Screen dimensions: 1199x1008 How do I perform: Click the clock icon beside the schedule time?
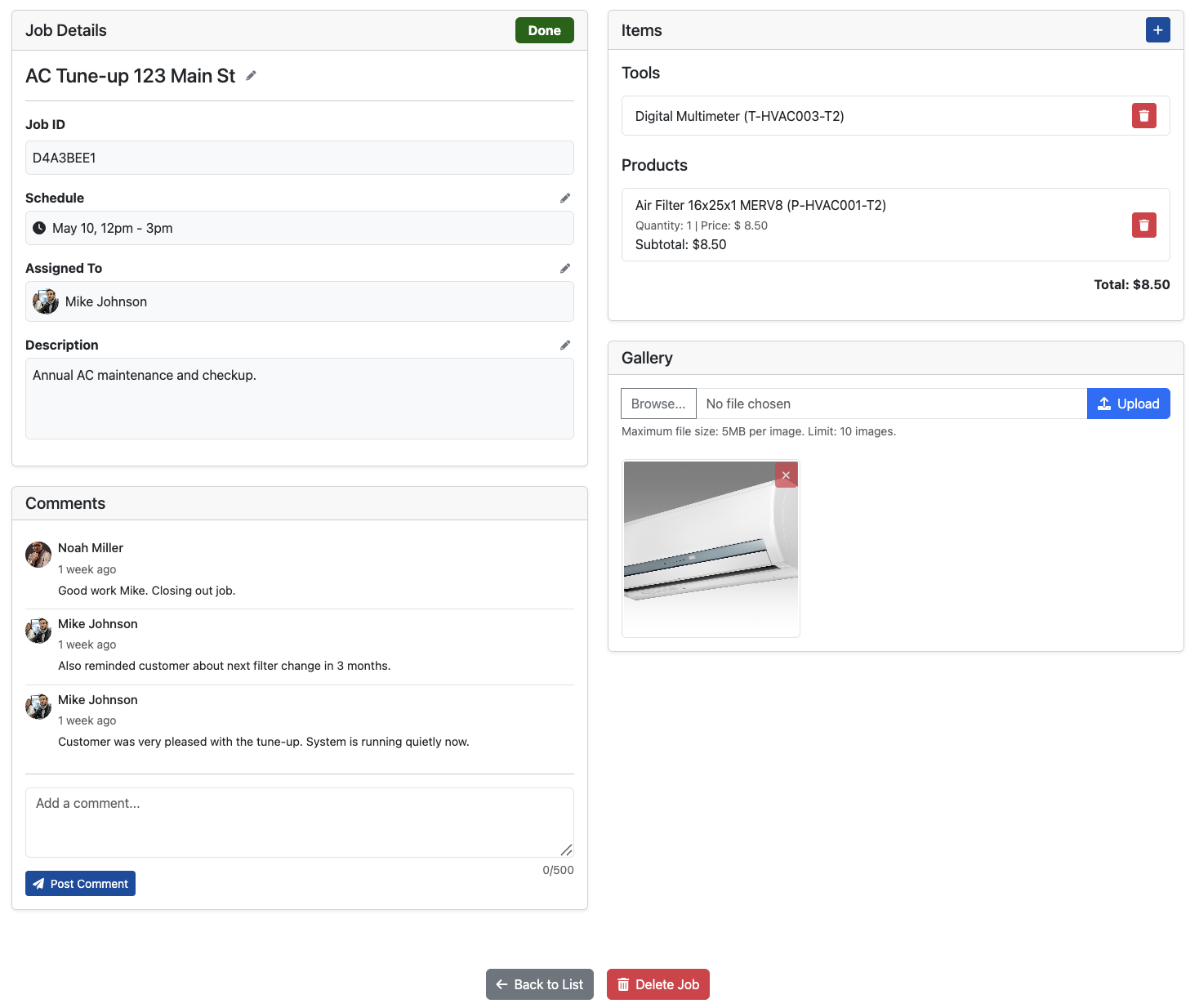point(38,228)
